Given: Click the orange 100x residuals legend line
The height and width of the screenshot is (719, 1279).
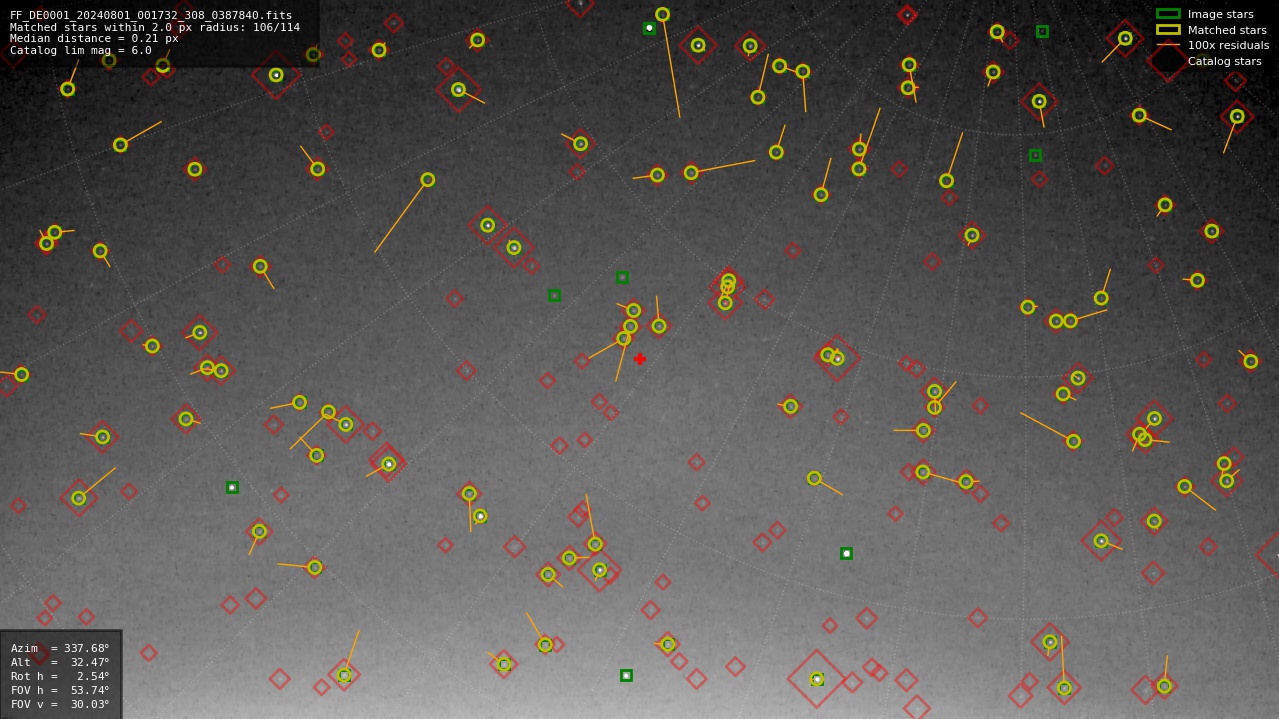Looking at the screenshot, I should (1168, 45).
